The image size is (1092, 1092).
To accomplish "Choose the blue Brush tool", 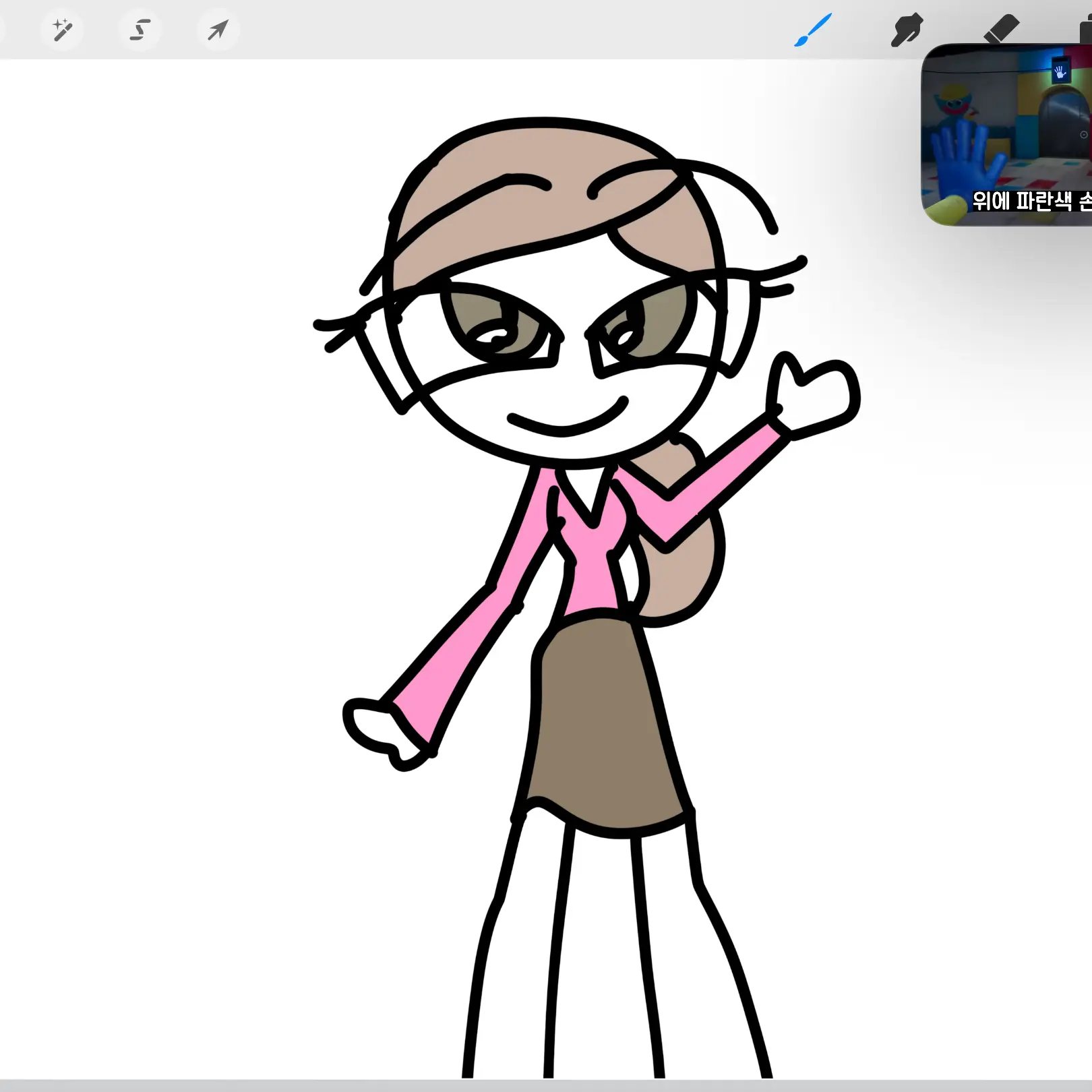I will click(x=813, y=30).
